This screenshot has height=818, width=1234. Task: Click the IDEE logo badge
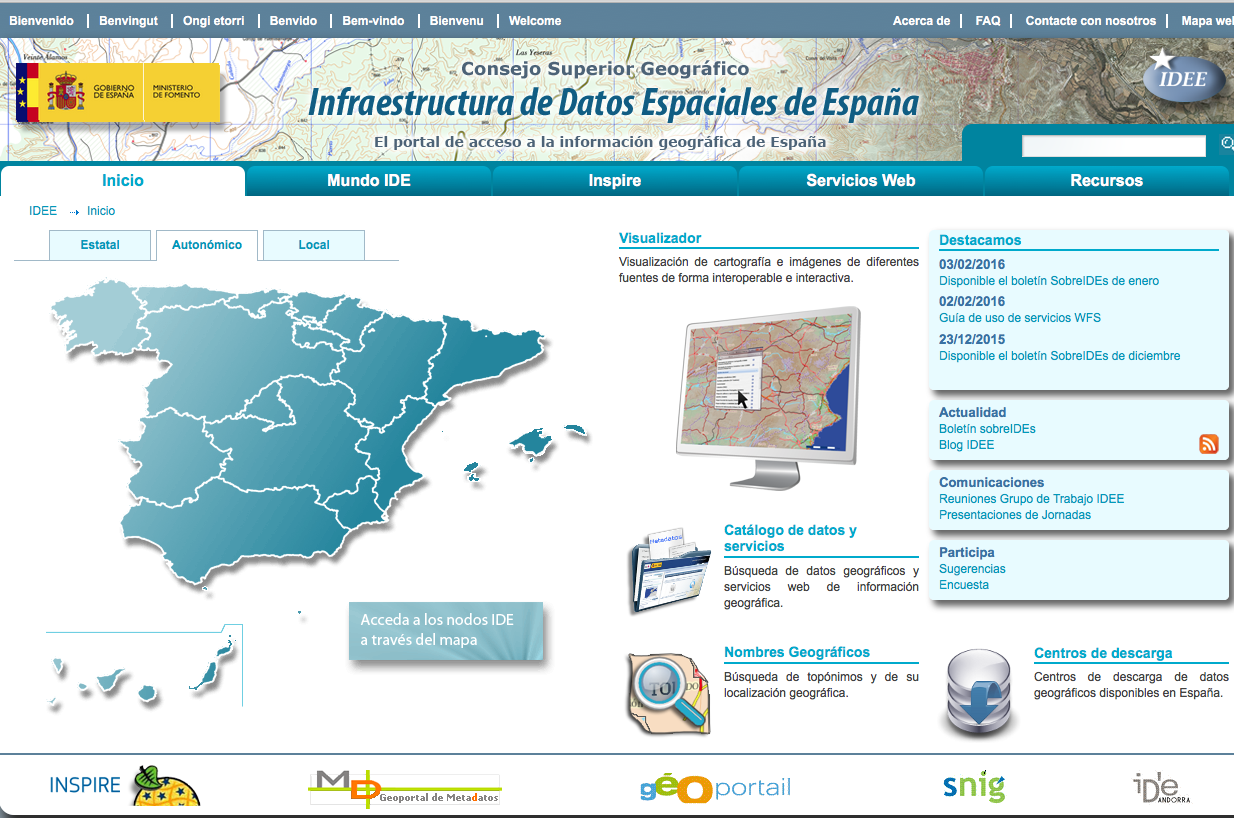click(1182, 78)
